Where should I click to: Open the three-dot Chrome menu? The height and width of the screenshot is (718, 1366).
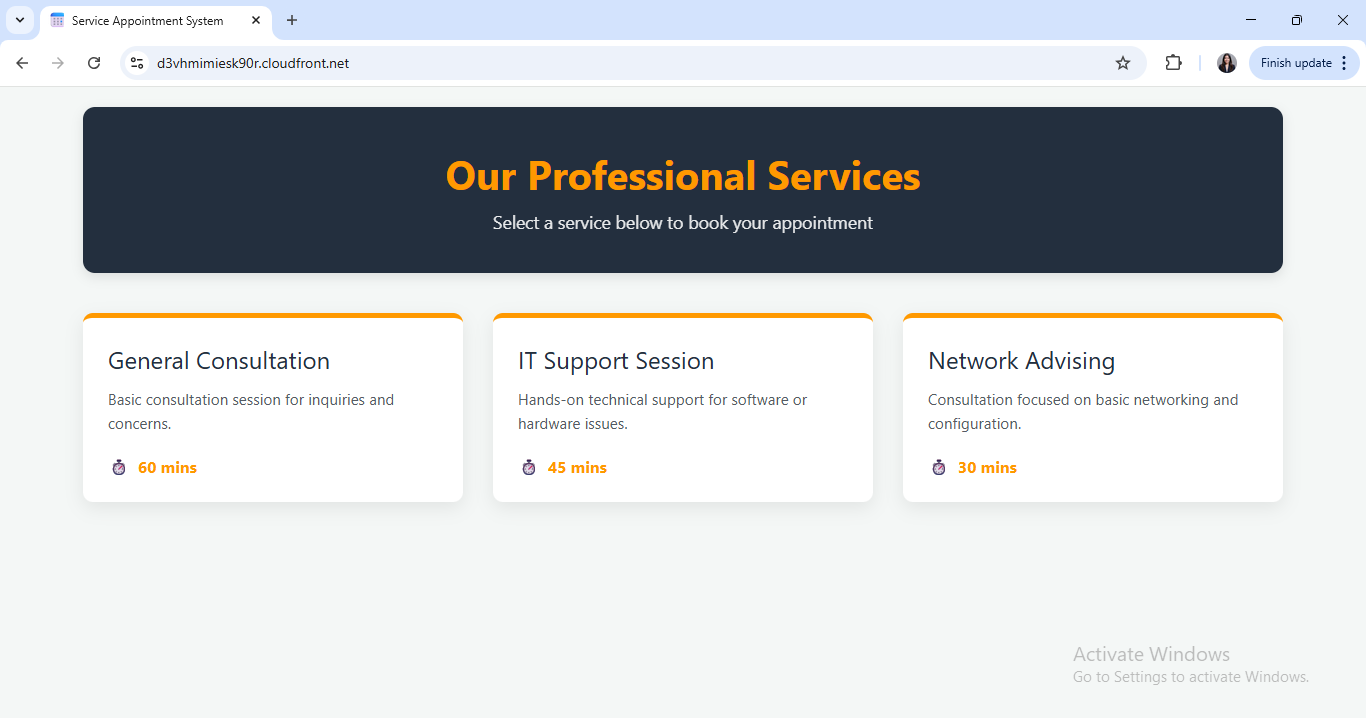click(x=1344, y=63)
